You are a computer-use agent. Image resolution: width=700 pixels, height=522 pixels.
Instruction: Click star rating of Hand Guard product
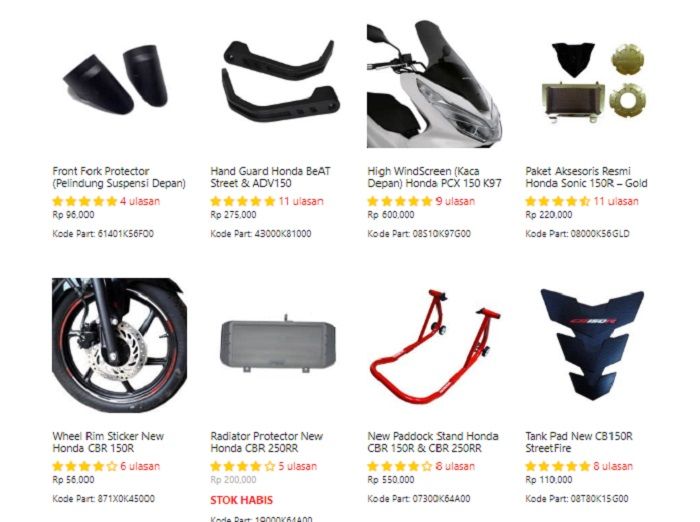[x=242, y=201]
